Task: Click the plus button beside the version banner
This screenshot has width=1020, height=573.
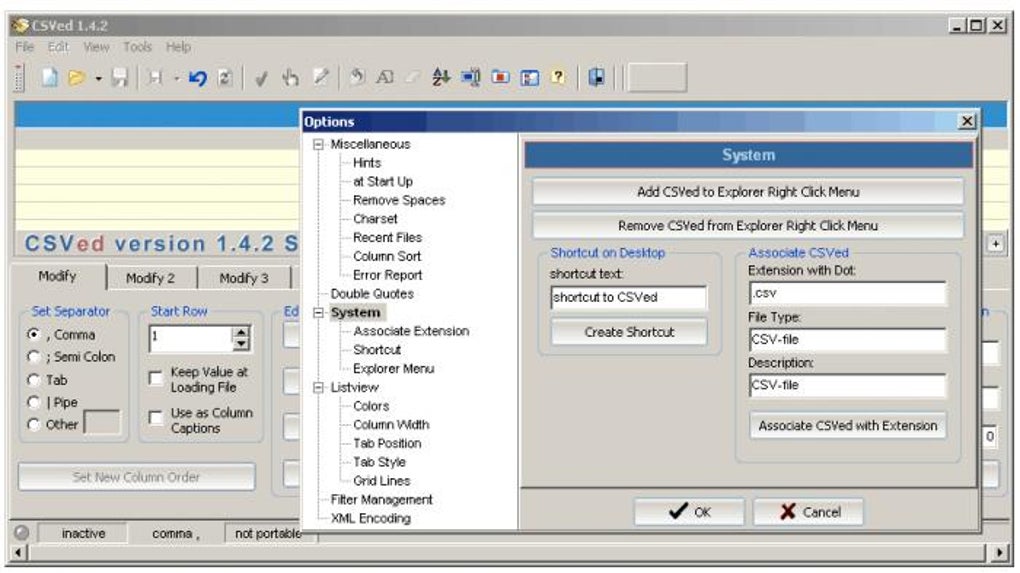Action: tap(996, 244)
